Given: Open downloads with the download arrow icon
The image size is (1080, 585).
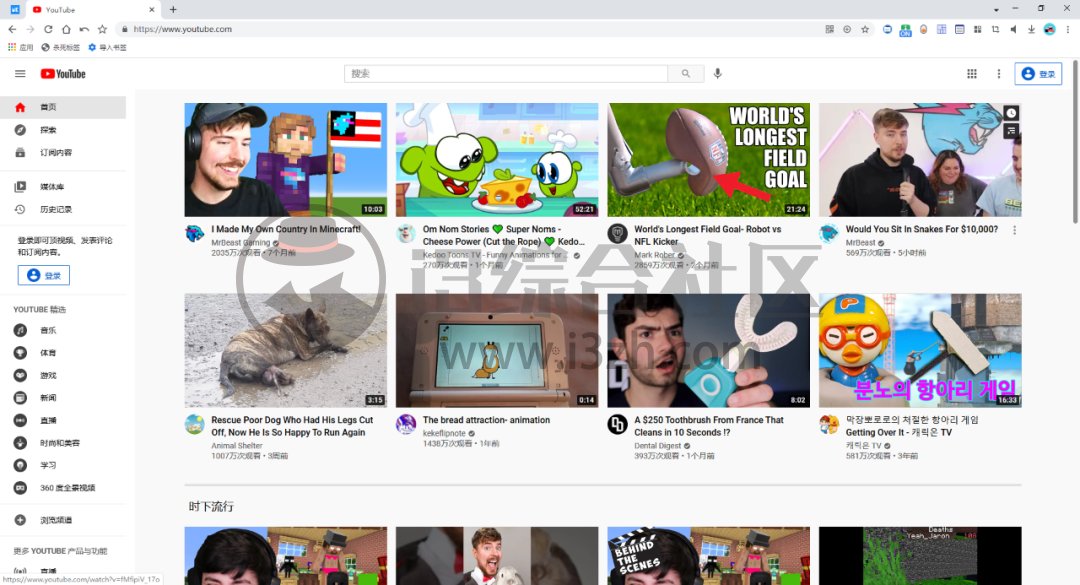Looking at the screenshot, I should click(1031, 29).
